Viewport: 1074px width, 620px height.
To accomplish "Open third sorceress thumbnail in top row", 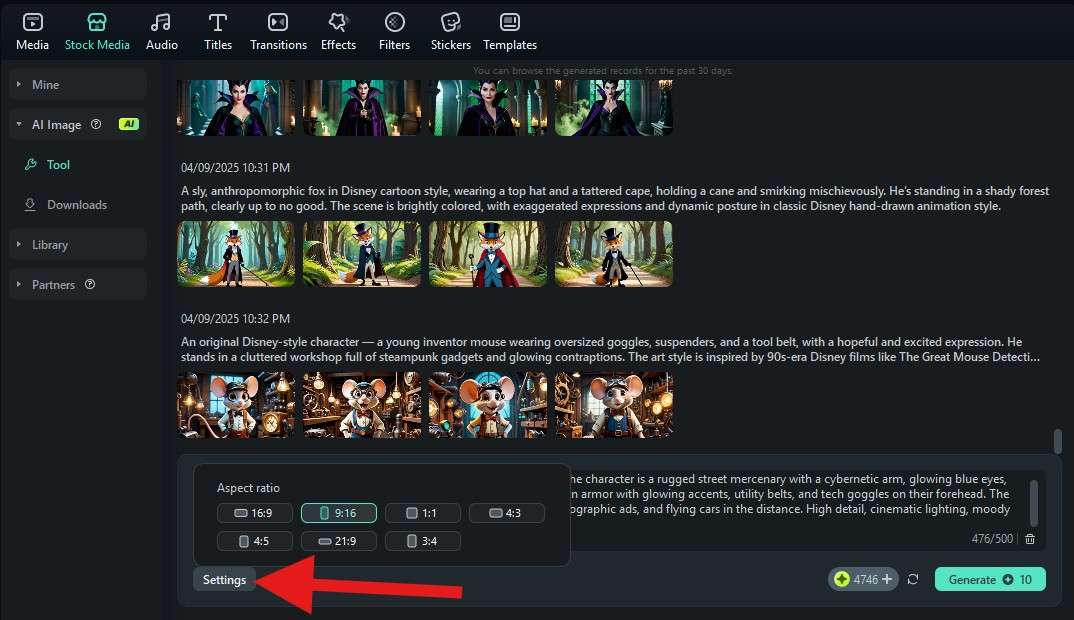I will coord(488,108).
